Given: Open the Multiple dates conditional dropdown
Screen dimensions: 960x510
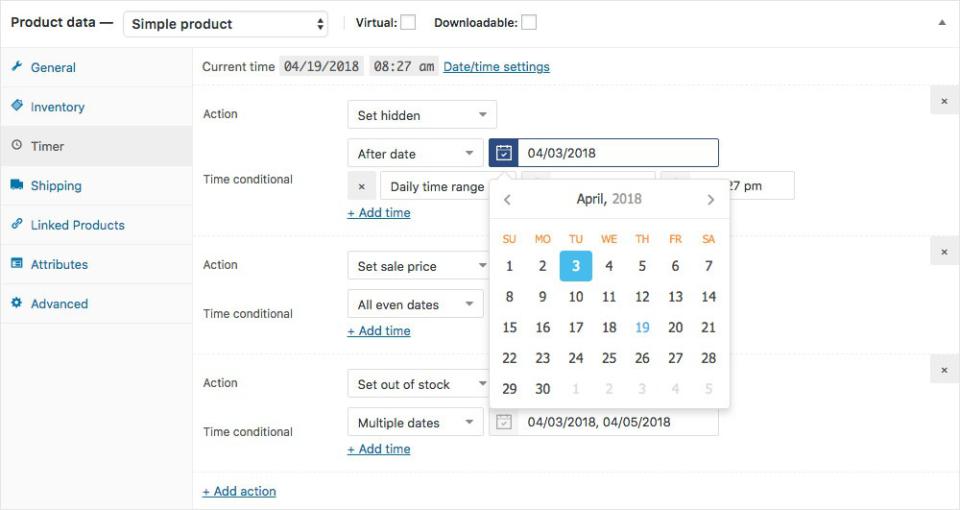Looking at the screenshot, I should click(x=415, y=423).
